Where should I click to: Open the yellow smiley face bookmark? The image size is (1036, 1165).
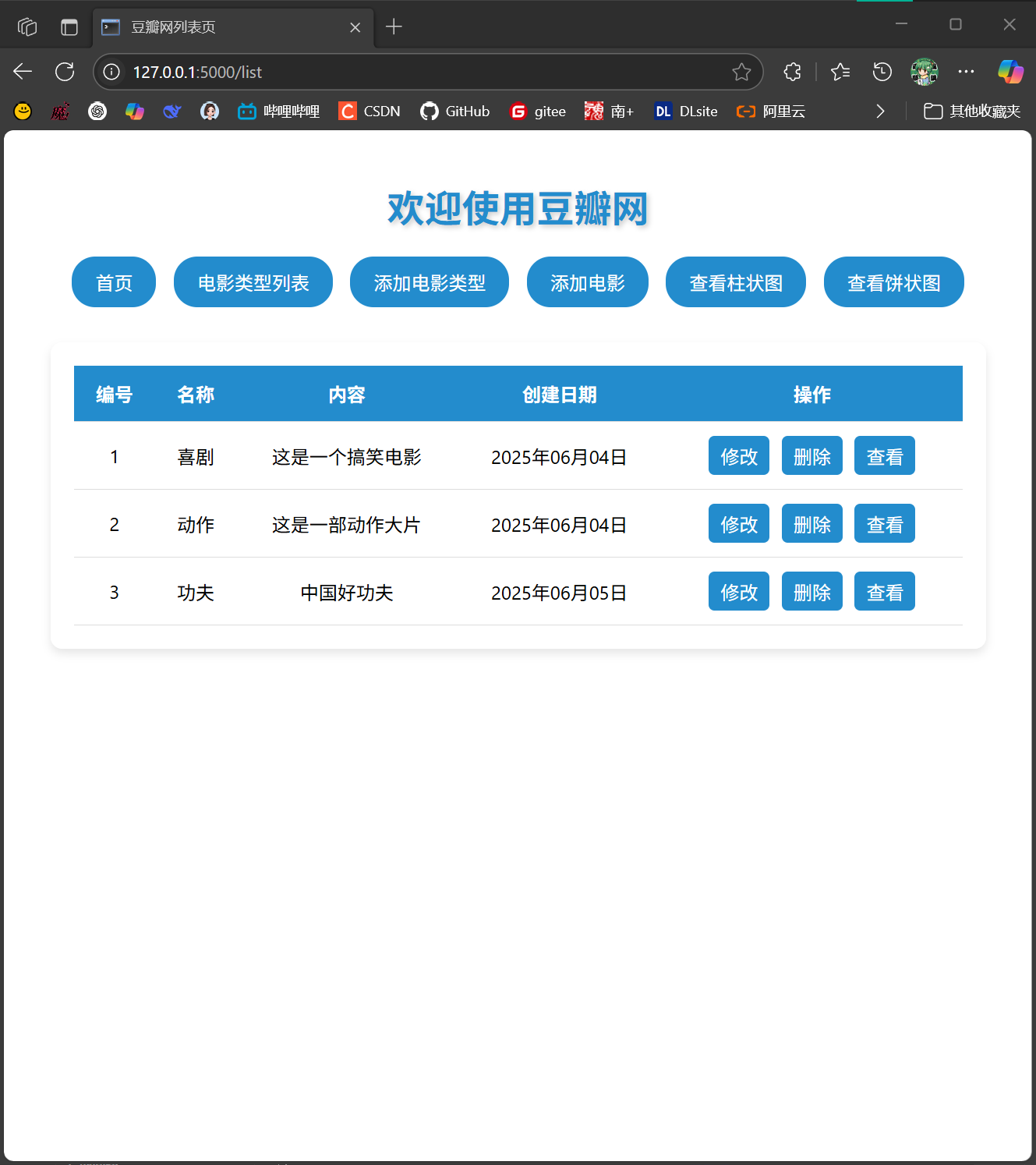coord(23,112)
